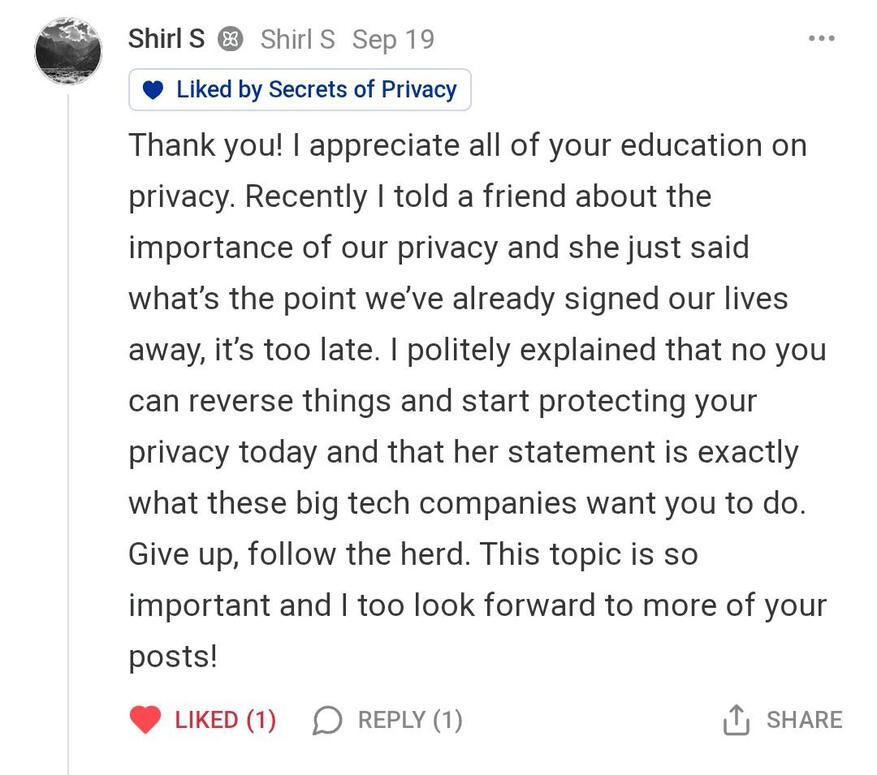Expand replies via REPLY (1) text

click(410, 720)
